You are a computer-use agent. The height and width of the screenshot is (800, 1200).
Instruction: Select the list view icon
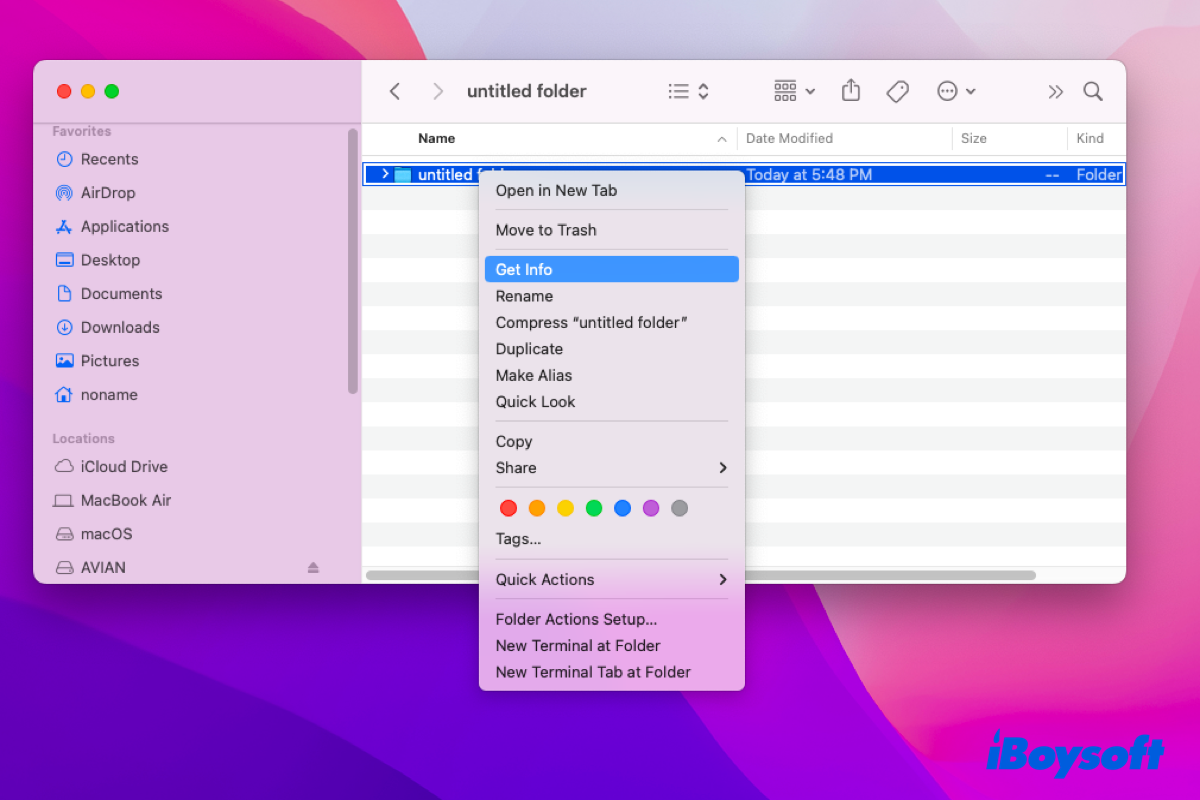pyautogui.click(x=678, y=90)
